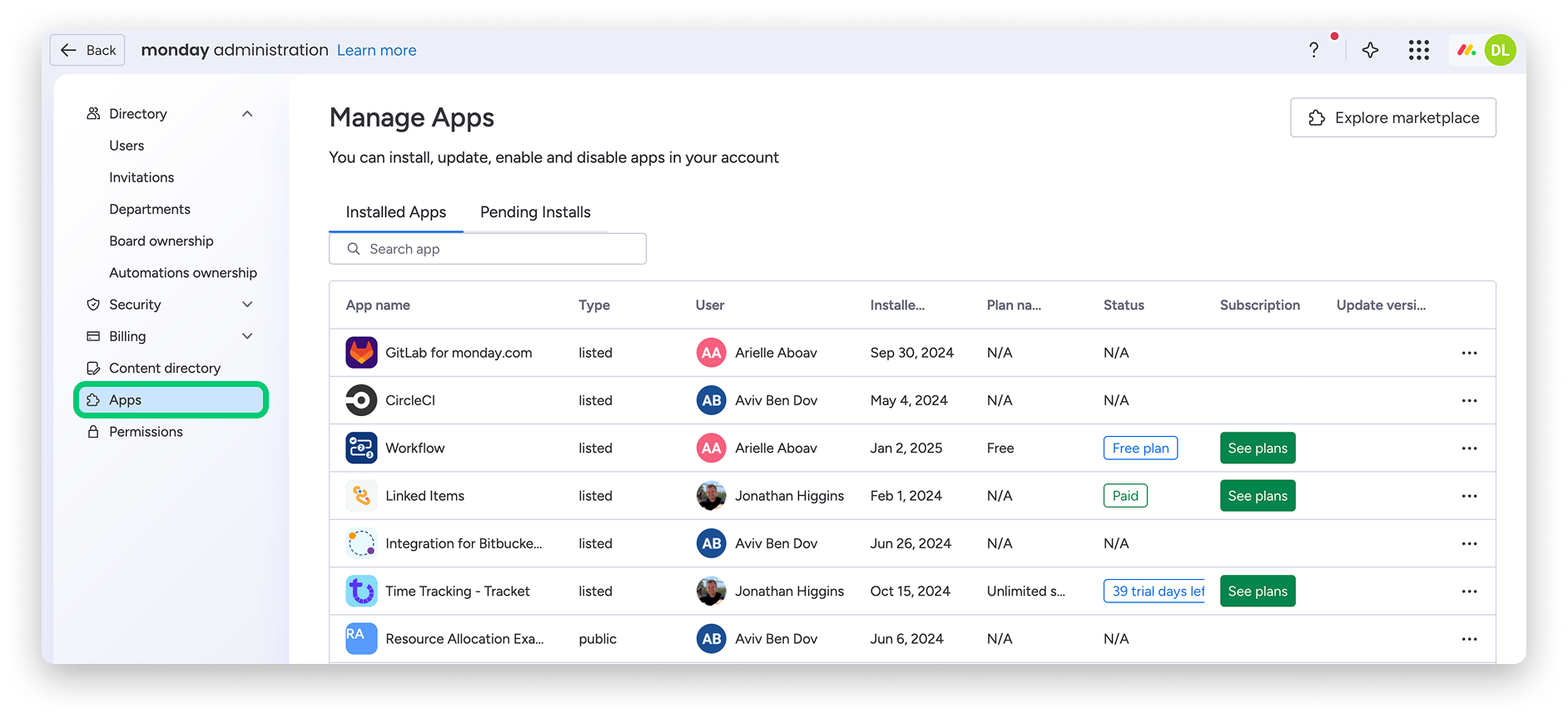Open Content directory in the sidebar
Viewport: 1568px width, 718px height.
(165, 368)
